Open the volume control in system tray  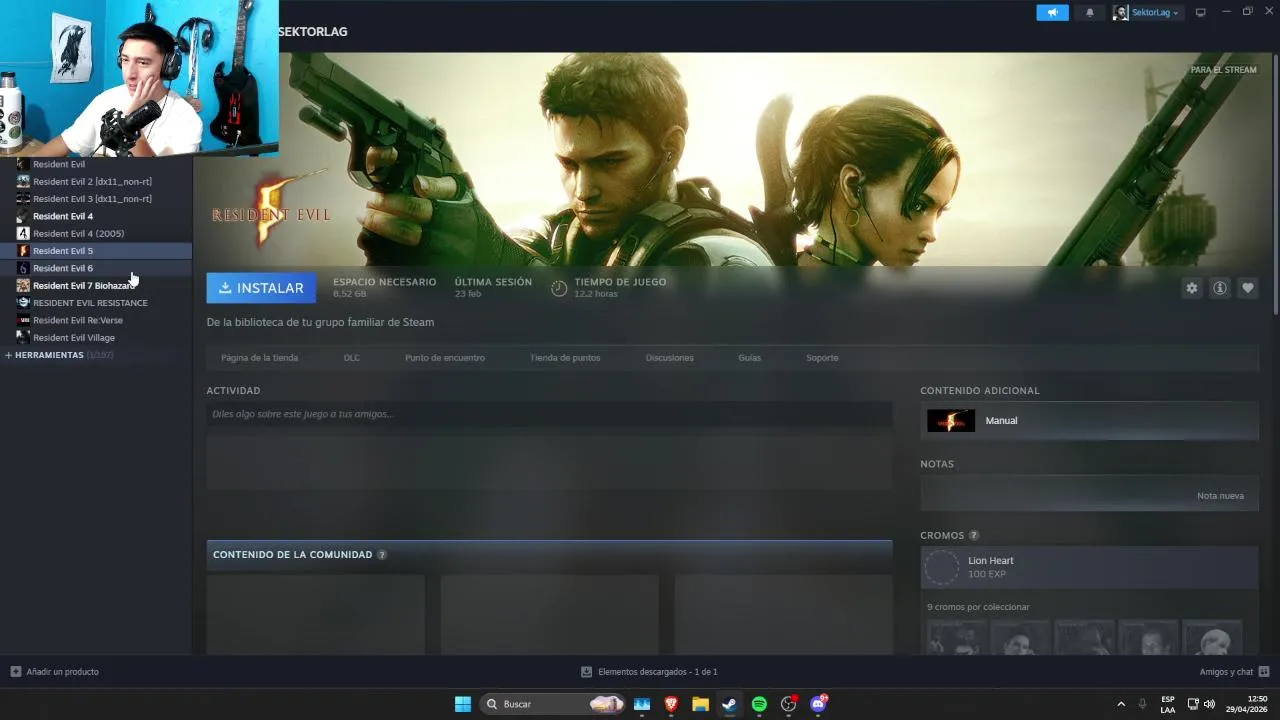point(1209,704)
